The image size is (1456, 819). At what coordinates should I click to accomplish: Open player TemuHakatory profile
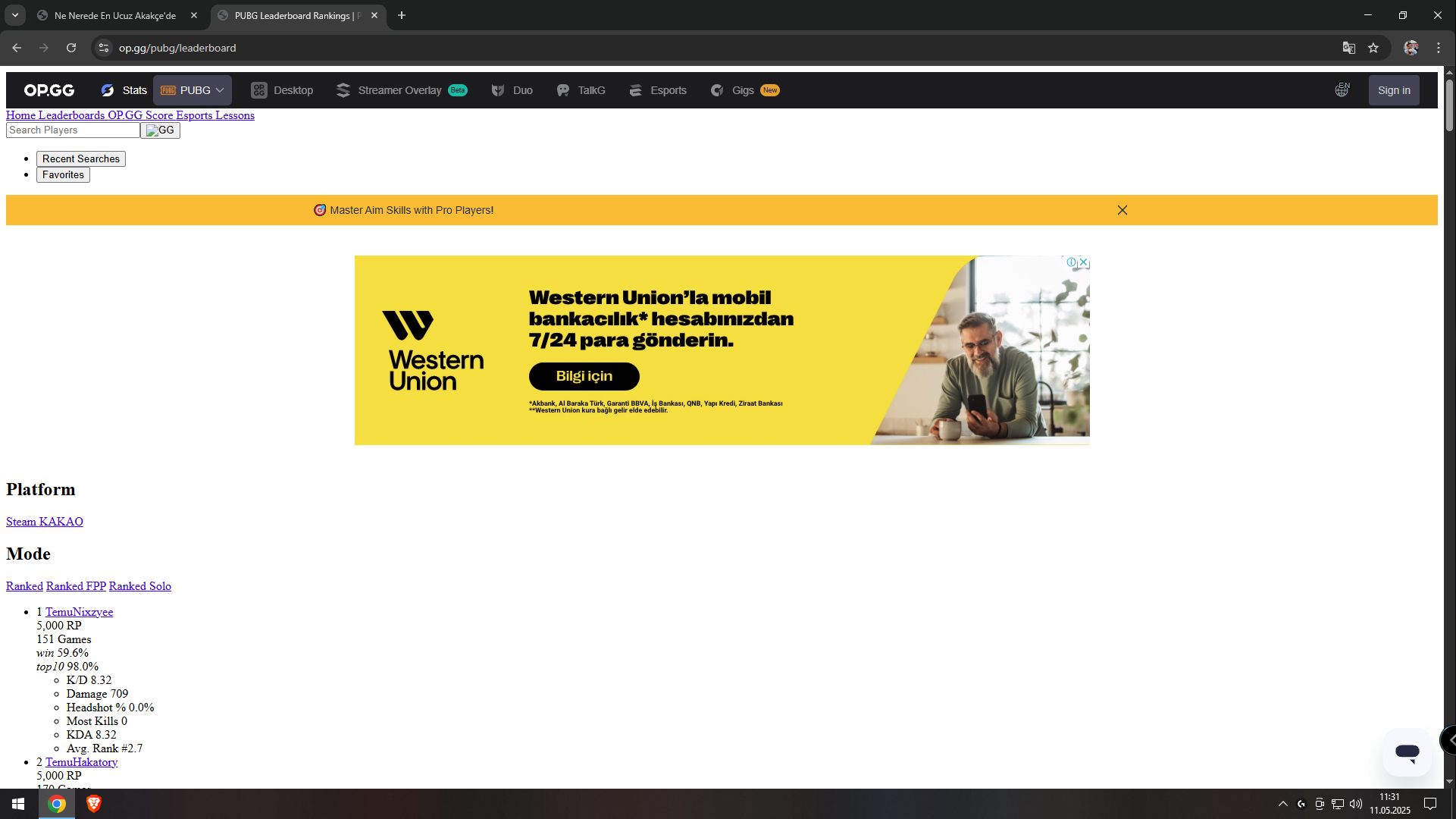(x=81, y=762)
